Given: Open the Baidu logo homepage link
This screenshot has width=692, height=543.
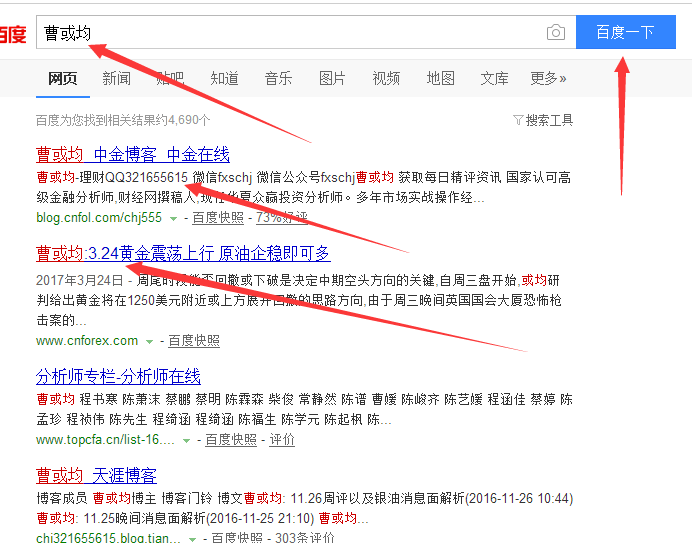Looking at the screenshot, I should (x=13, y=34).
